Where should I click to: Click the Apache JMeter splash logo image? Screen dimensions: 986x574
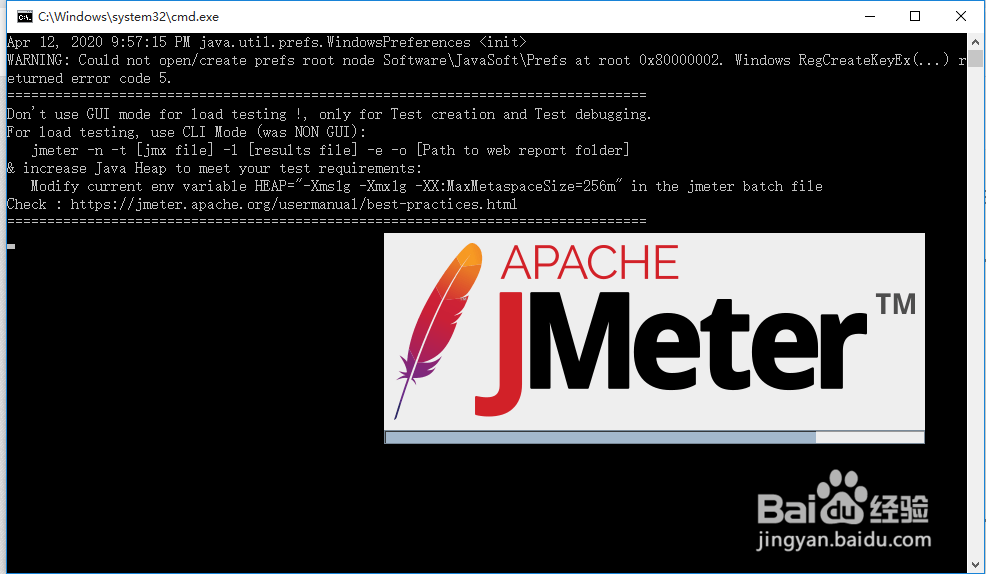(x=654, y=332)
